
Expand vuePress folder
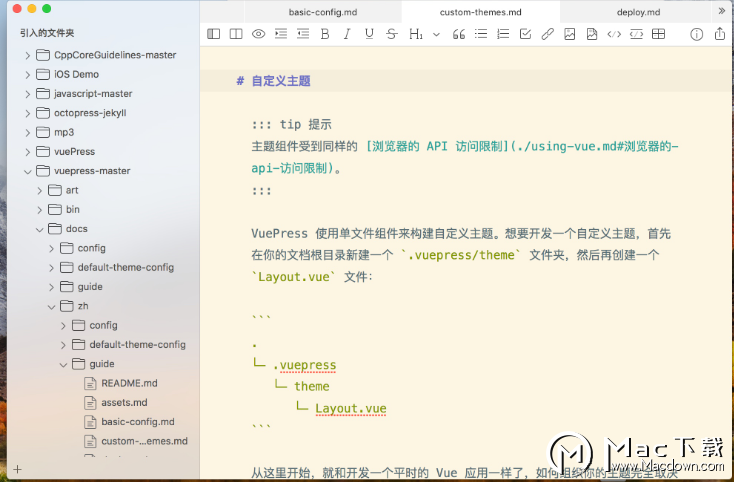pyautogui.click(x=28, y=152)
